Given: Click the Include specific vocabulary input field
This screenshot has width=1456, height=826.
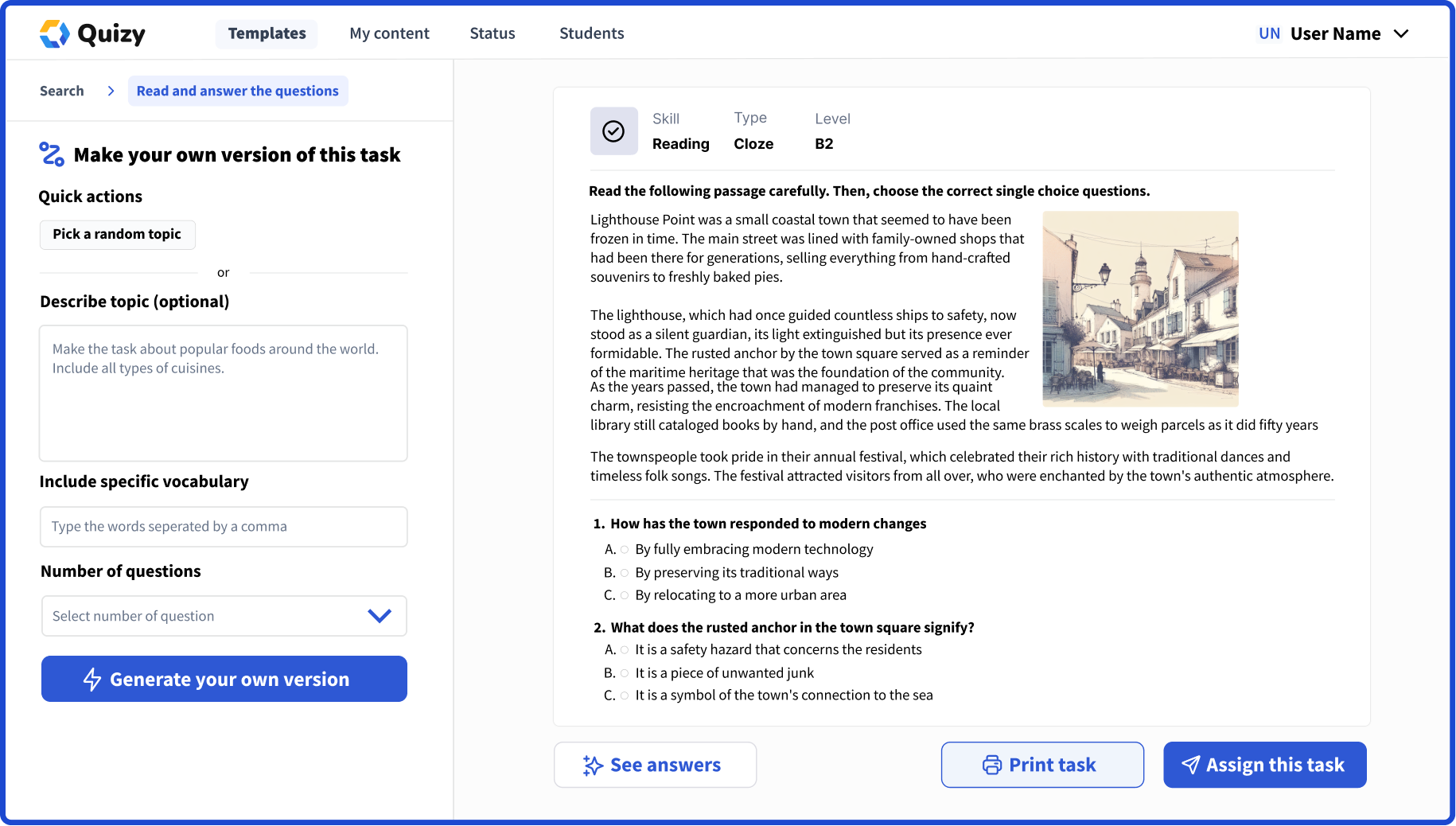Looking at the screenshot, I should click(x=224, y=527).
